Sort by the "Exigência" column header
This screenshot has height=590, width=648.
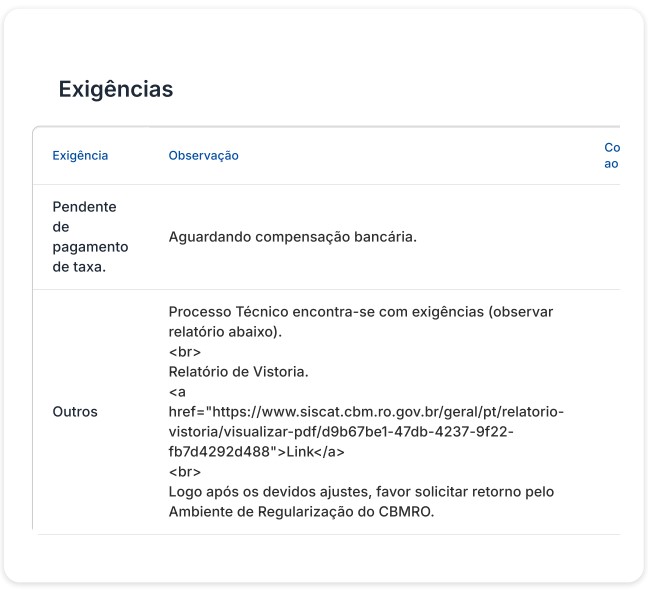point(80,156)
